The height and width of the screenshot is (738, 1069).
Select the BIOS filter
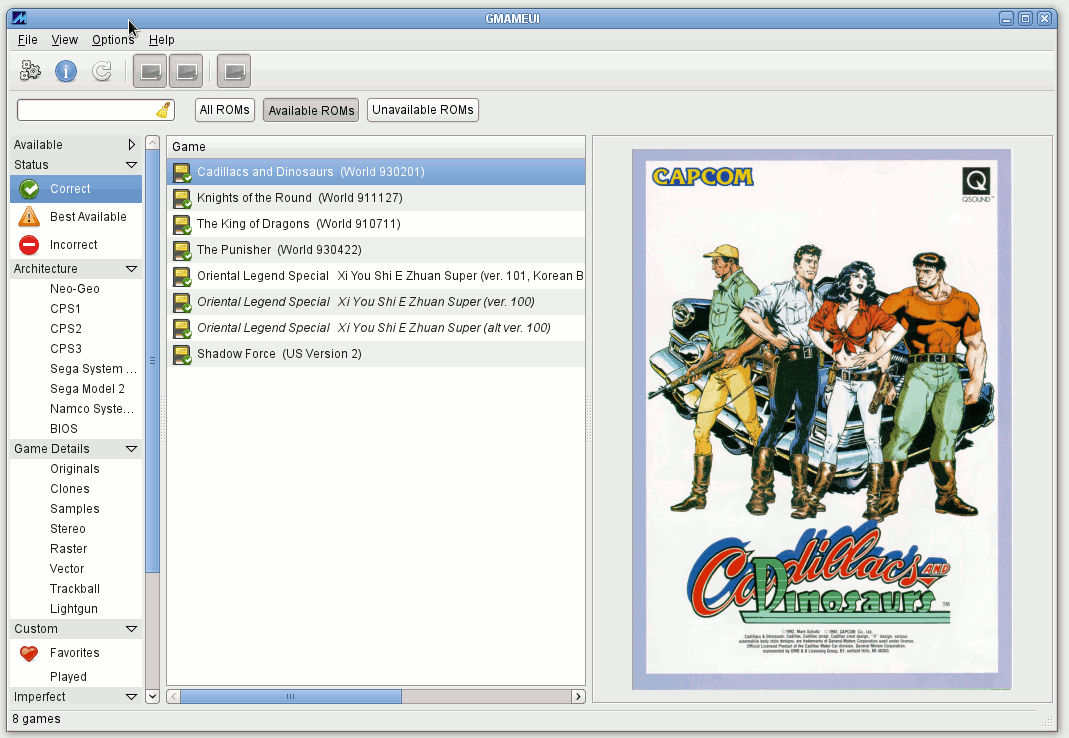pos(76,429)
